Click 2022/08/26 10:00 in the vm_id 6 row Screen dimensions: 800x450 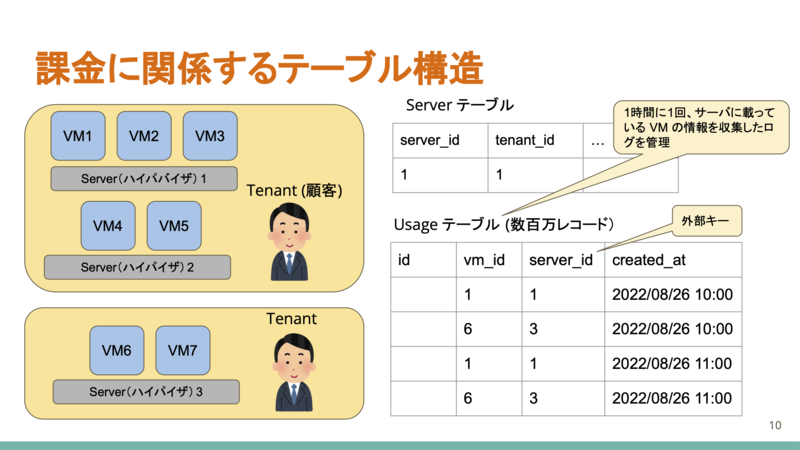click(672, 329)
